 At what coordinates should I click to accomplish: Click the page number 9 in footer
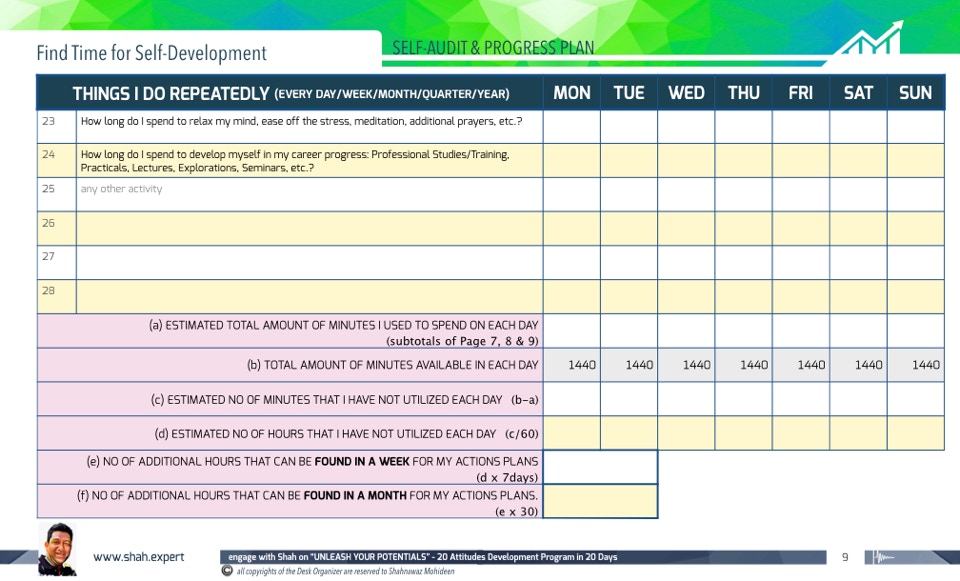click(844, 557)
